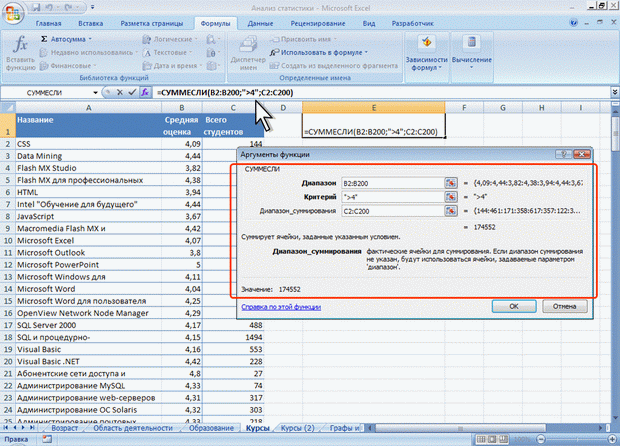Open the Name Box dropdown arrow

coord(95,93)
